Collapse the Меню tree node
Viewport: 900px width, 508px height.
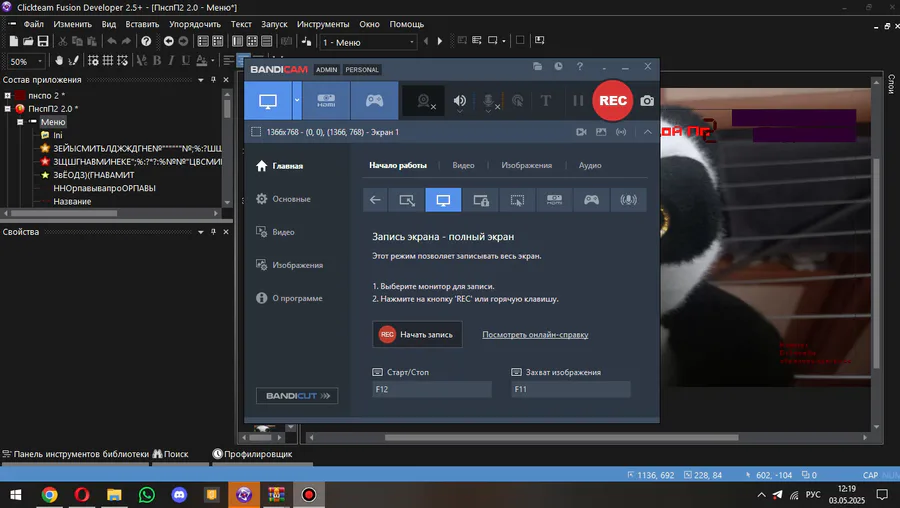[20, 122]
